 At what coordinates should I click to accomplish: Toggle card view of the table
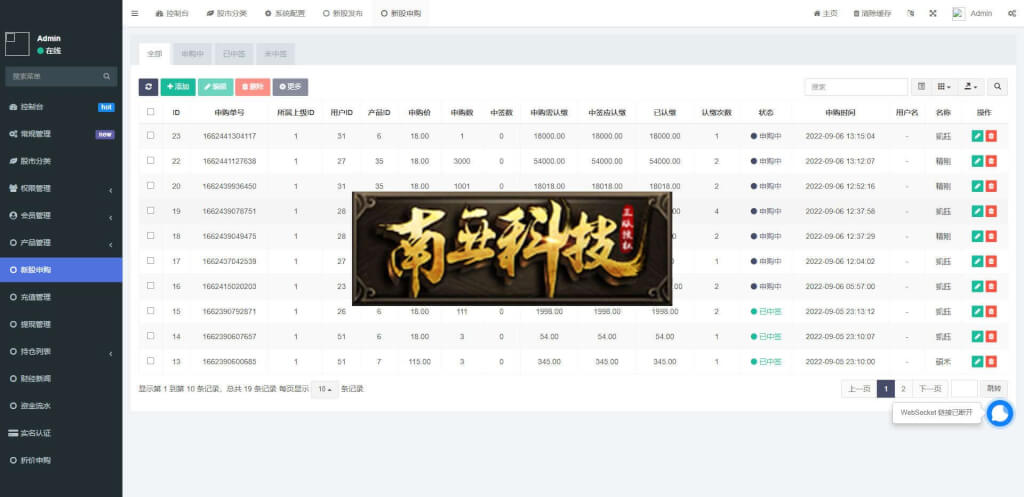[921, 87]
